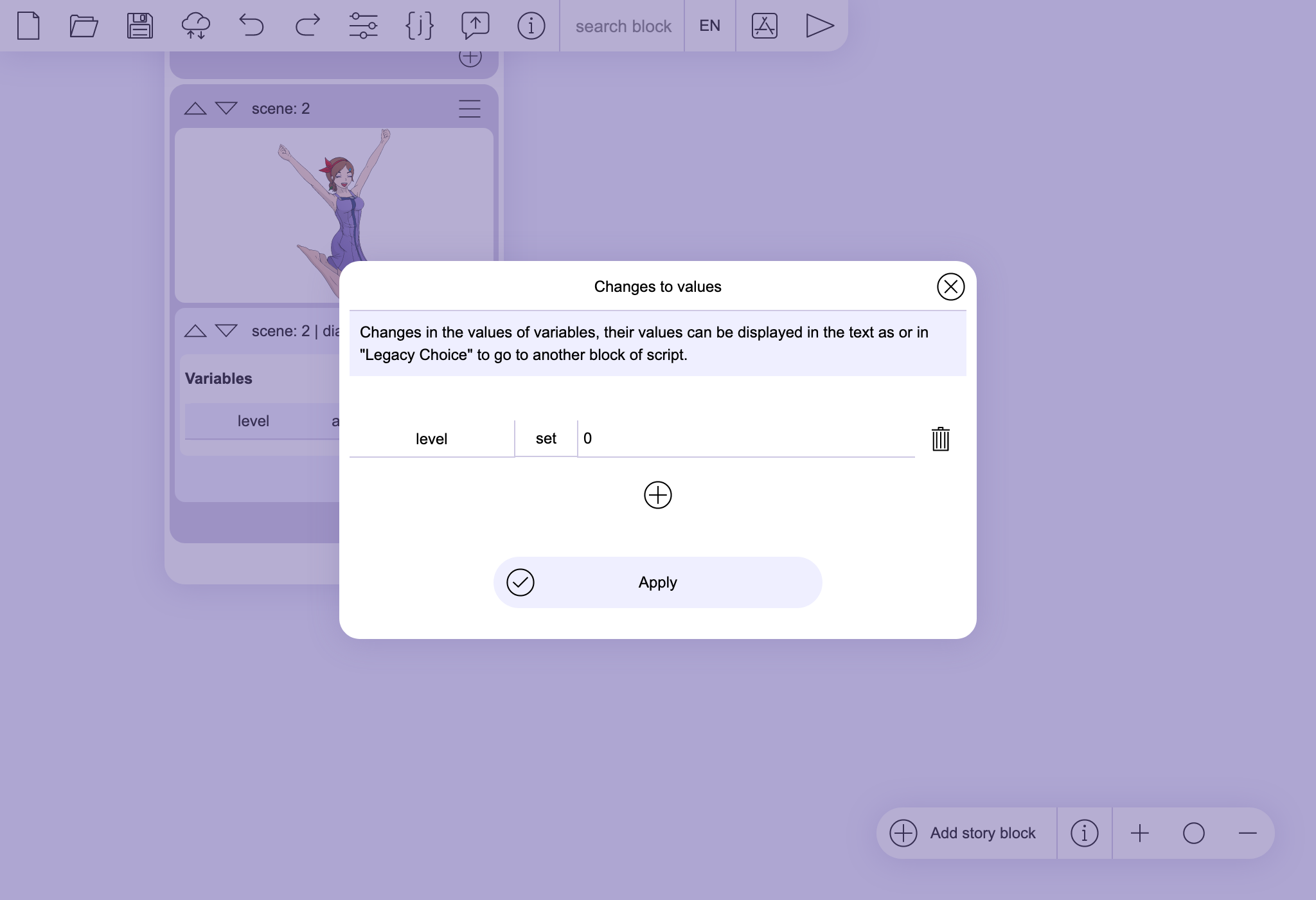Open the scene 2 hamburger menu
Screen dimensions: 1316x900
coord(470,109)
